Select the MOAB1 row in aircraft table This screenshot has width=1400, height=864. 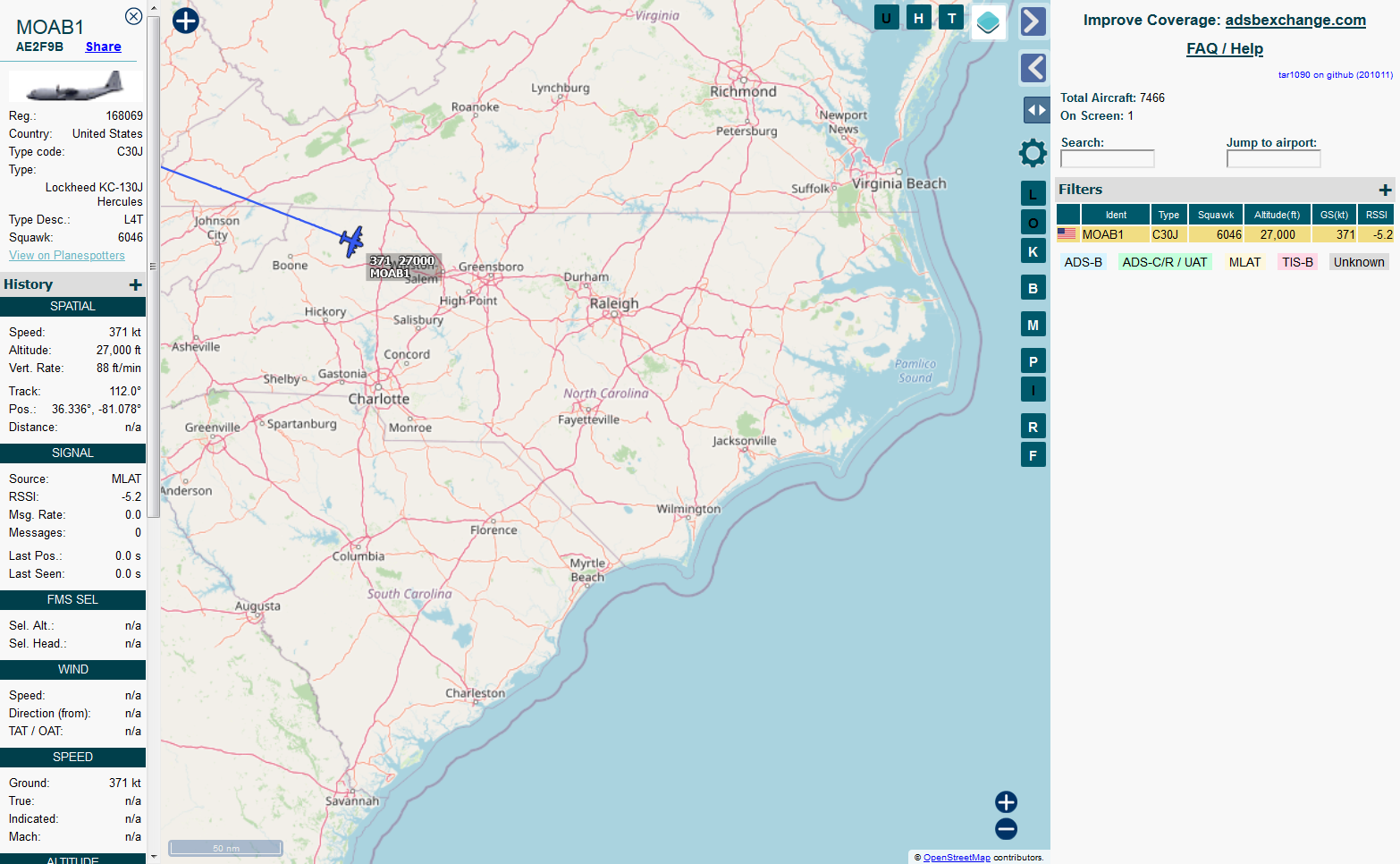tap(1226, 234)
